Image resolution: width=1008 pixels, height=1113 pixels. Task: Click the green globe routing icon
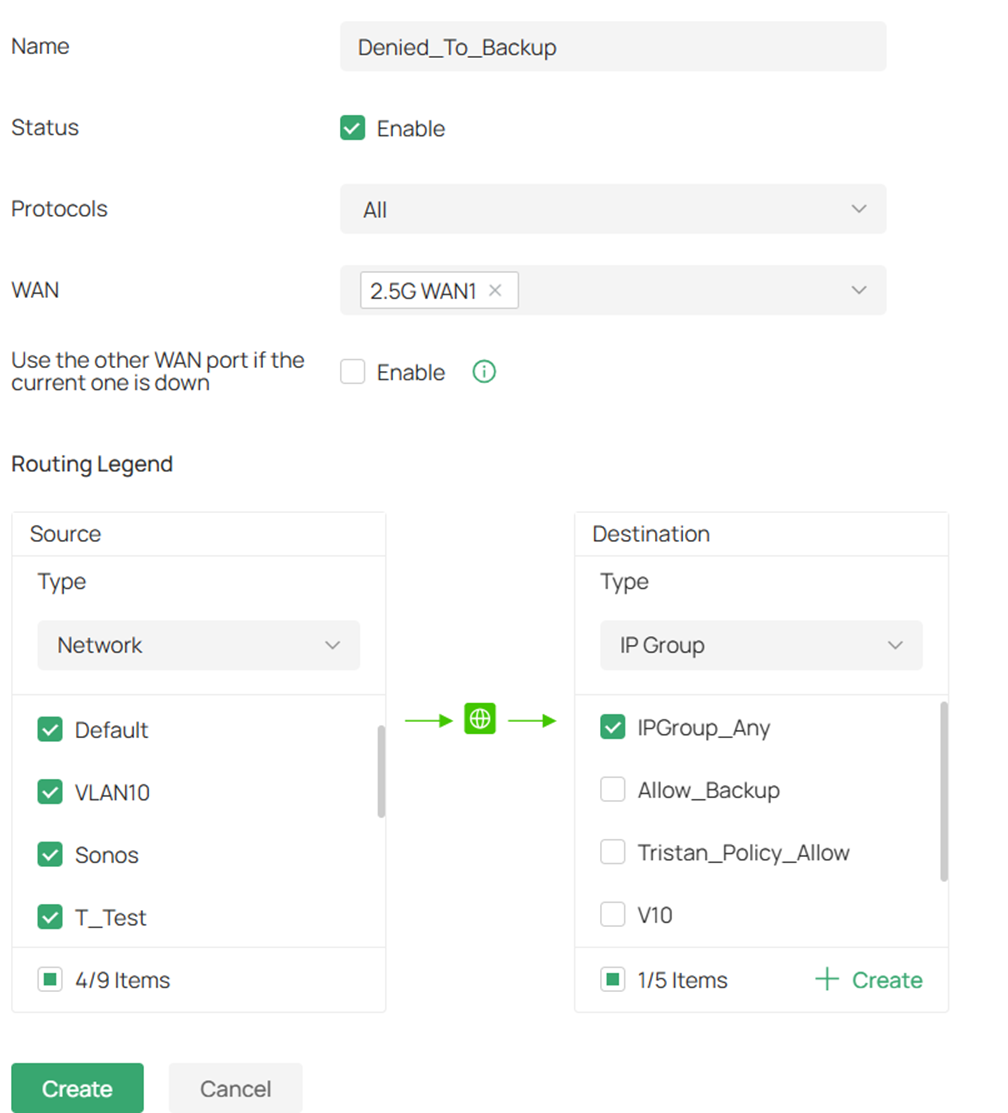480,719
